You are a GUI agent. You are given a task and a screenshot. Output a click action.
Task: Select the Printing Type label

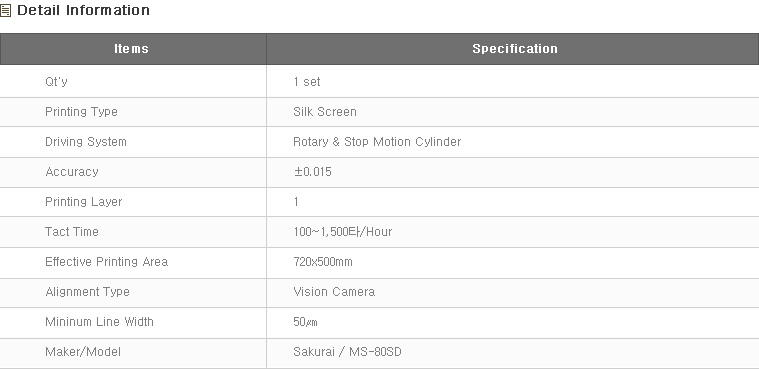coord(81,112)
